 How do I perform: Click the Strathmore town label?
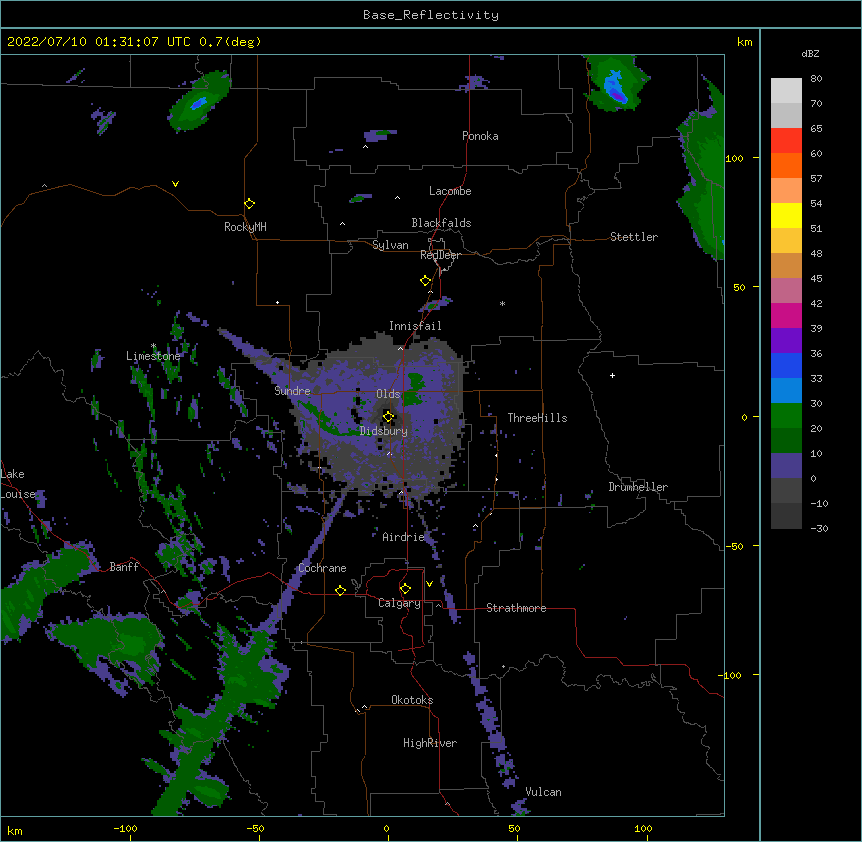click(x=516, y=608)
